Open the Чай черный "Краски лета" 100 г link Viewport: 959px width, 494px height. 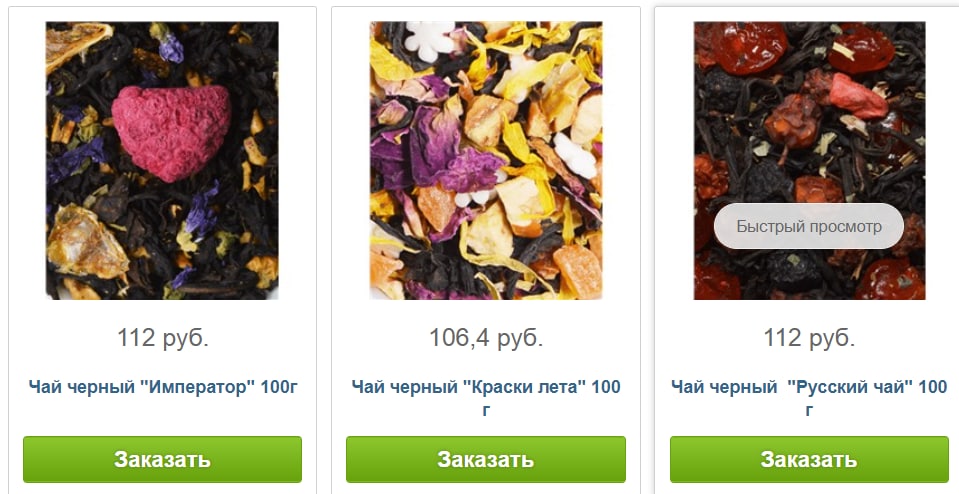pyautogui.click(x=486, y=397)
